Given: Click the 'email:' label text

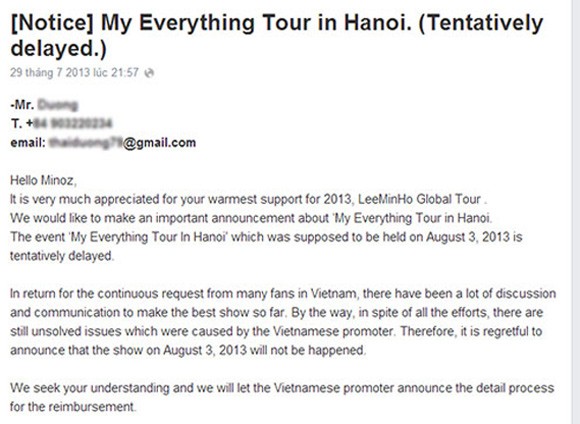Looking at the screenshot, I should pos(28,143).
